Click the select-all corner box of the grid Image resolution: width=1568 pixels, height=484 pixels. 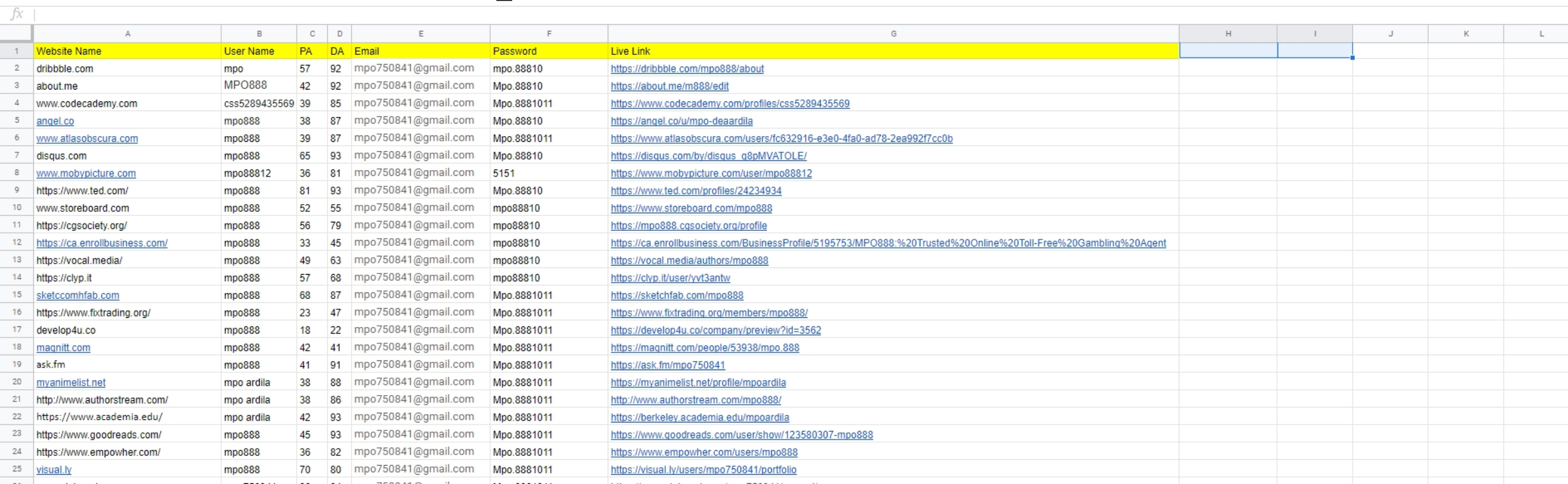tap(16, 33)
